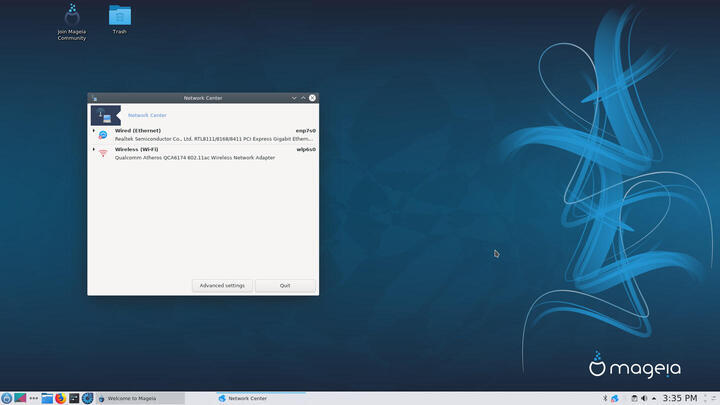Open the clipboard icon in the system tray
Viewport: 720px width, 405px height.
pos(634,398)
